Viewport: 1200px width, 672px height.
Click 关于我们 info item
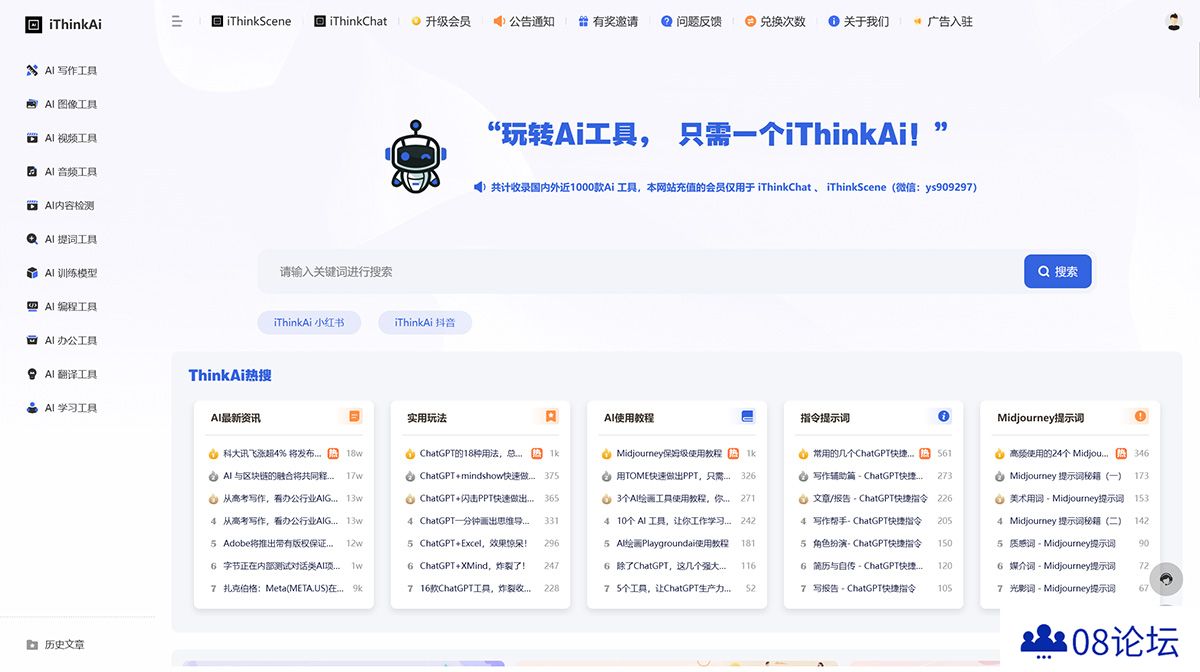pos(858,21)
